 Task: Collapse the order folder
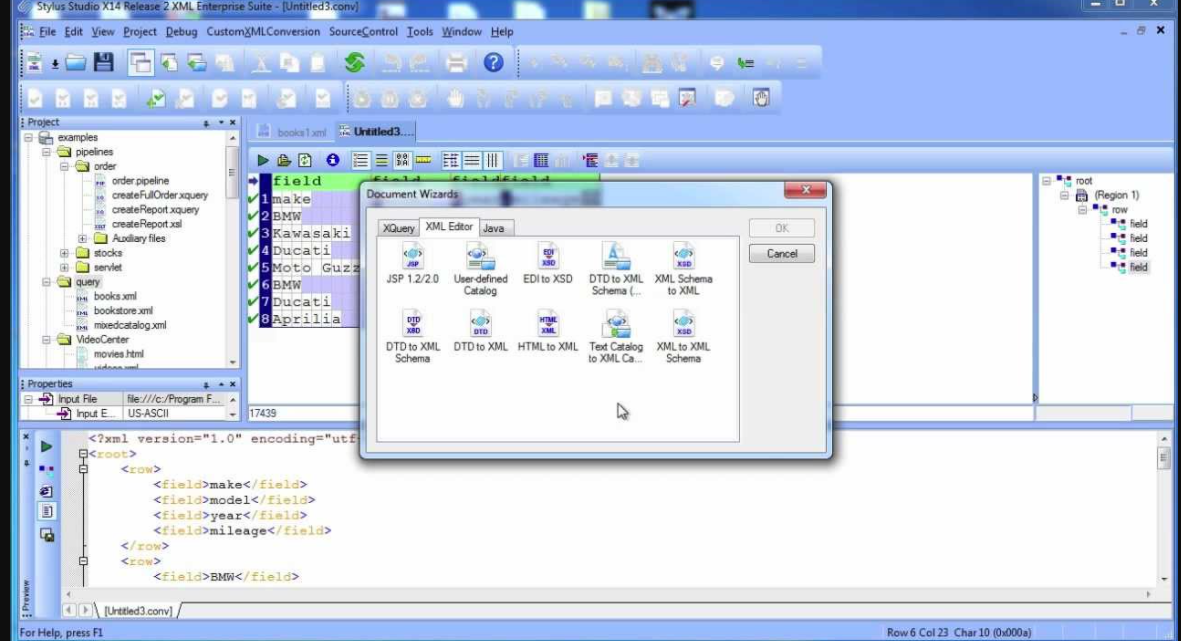65,166
